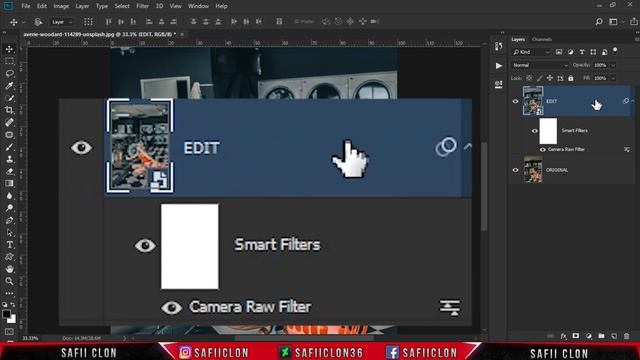This screenshot has width=640, height=360.
Task: Toggle lock position
Action: coord(550,78)
